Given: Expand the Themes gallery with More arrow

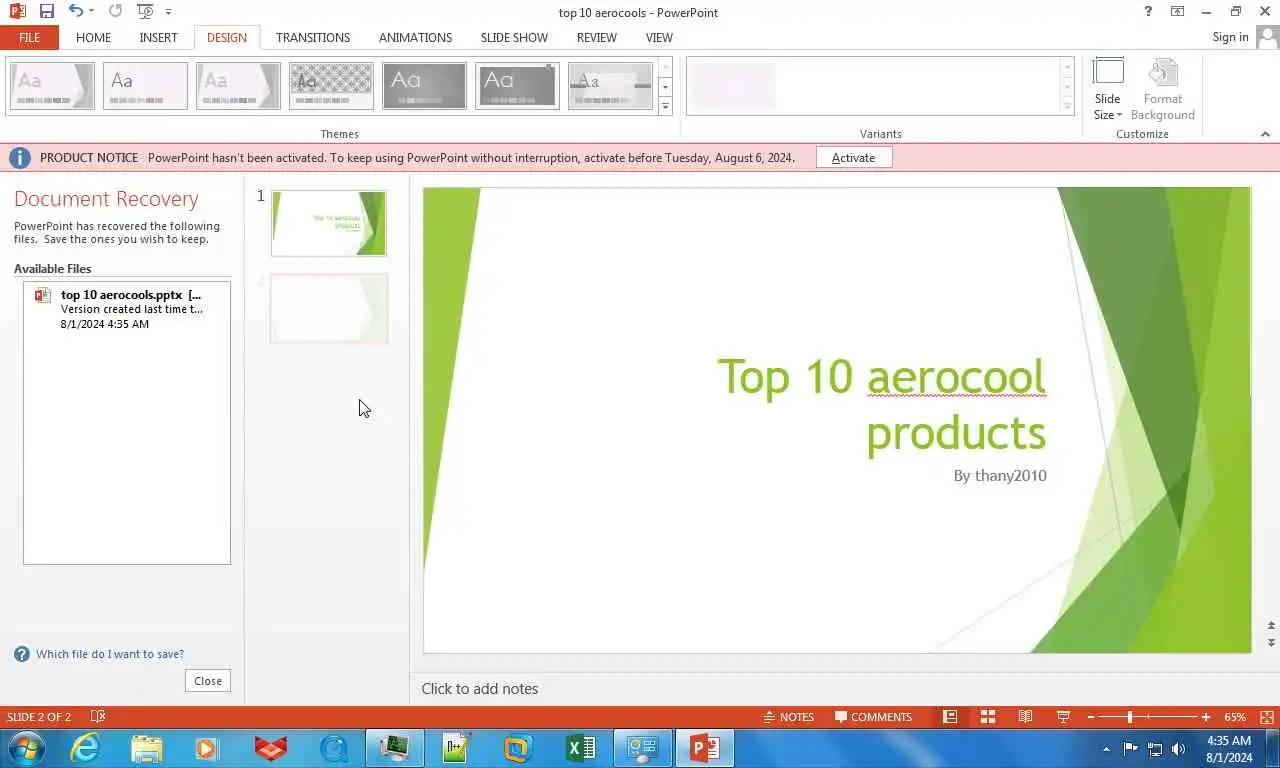Looking at the screenshot, I should point(665,106).
